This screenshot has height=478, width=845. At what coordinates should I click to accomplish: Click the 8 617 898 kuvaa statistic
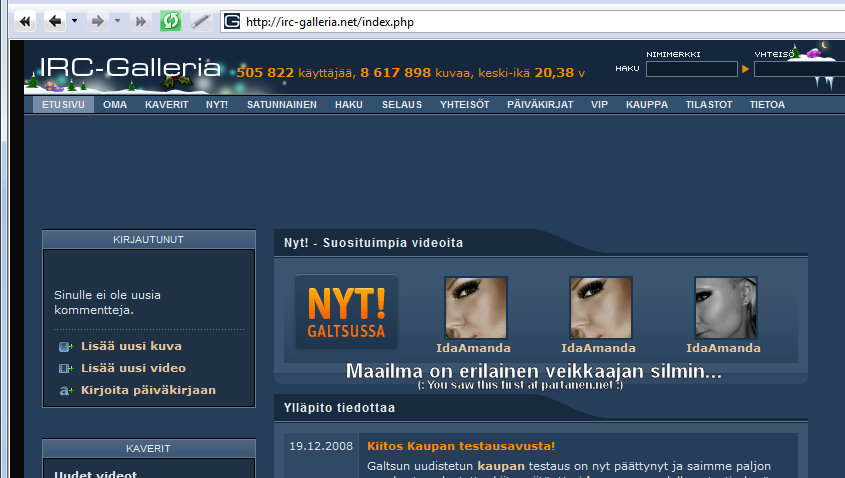tap(417, 73)
